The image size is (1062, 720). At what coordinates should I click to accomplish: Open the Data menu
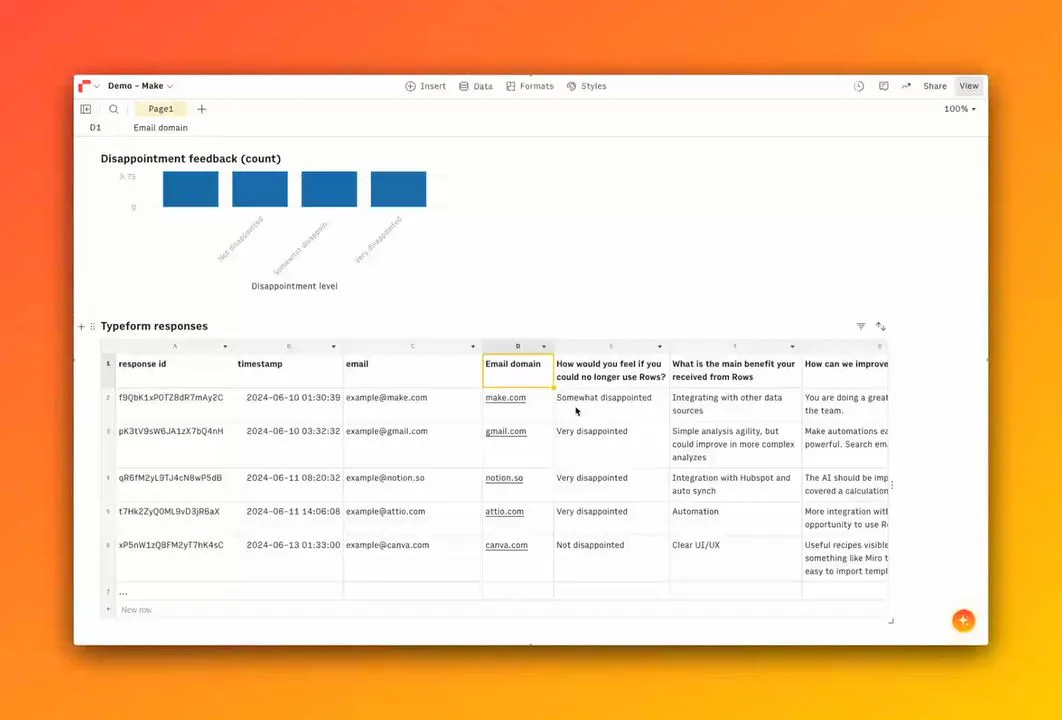(475, 86)
